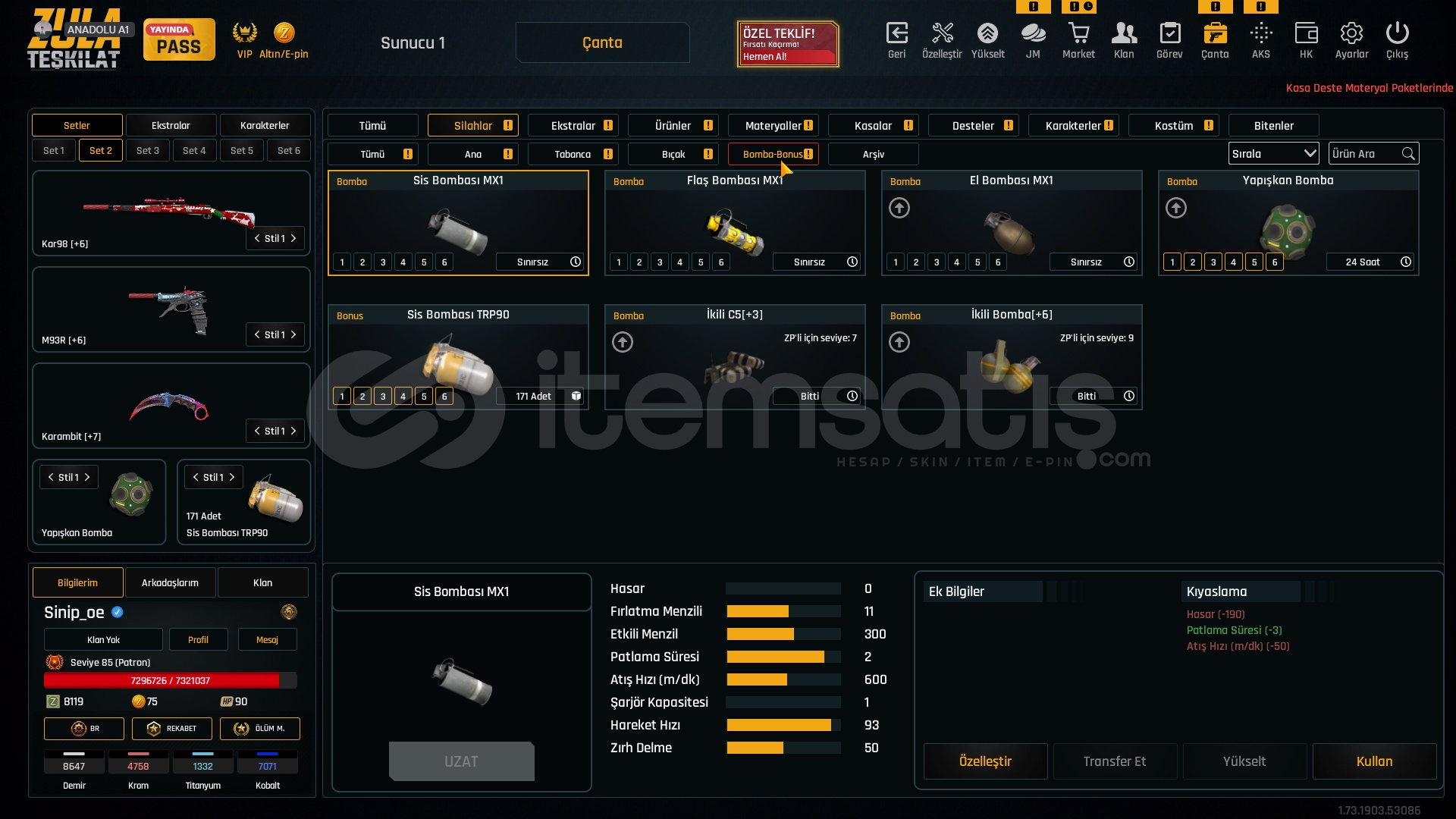Screen dimensions: 1456x819
Task: Click the Profil button
Action: click(x=198, y=640)
